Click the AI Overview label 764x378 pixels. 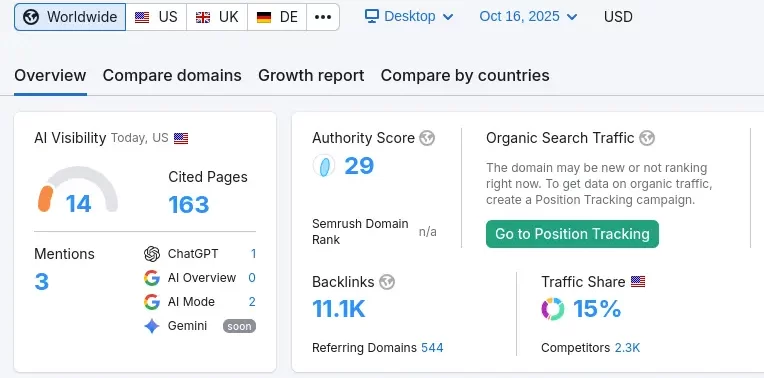(x=202, y=278)
